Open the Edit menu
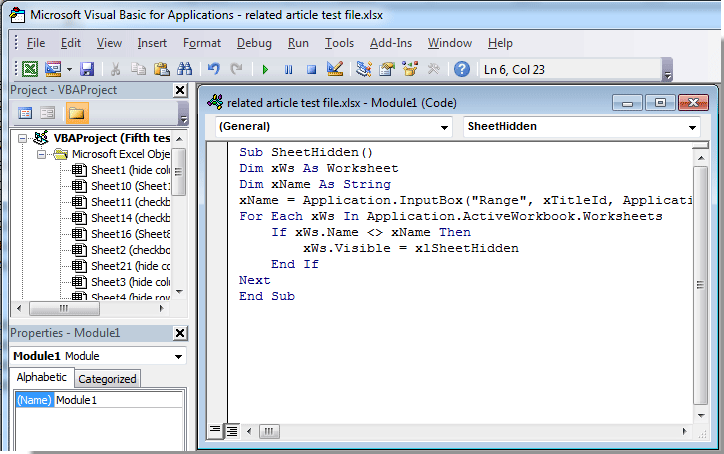The height and width of the screenshot is (454, 724). pyautogui.click(x=71, y=43)
